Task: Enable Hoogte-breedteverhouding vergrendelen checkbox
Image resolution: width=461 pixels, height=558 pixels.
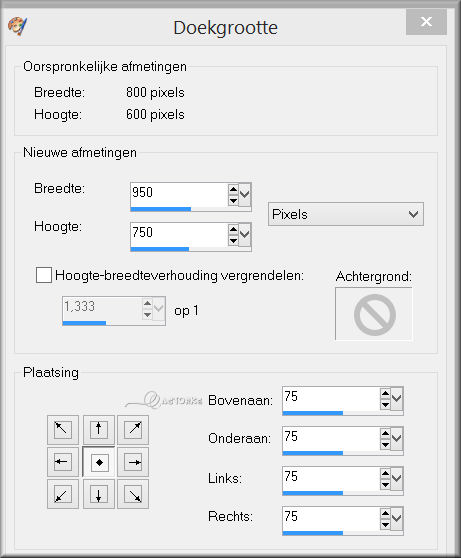Action: pyautogui.click(x=44, y=275)
